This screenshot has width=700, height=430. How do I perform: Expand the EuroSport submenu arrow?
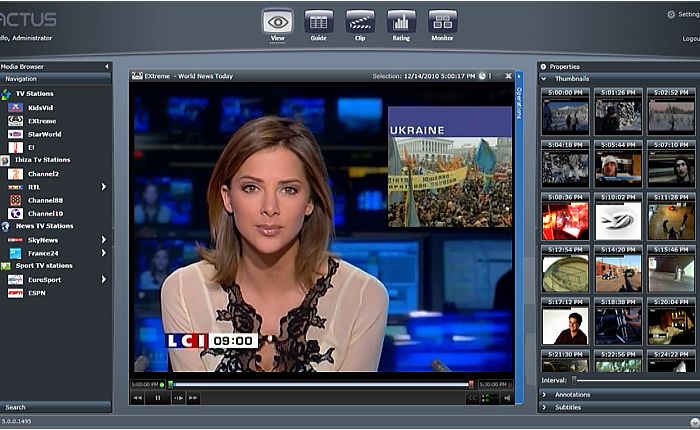(104, 280)
